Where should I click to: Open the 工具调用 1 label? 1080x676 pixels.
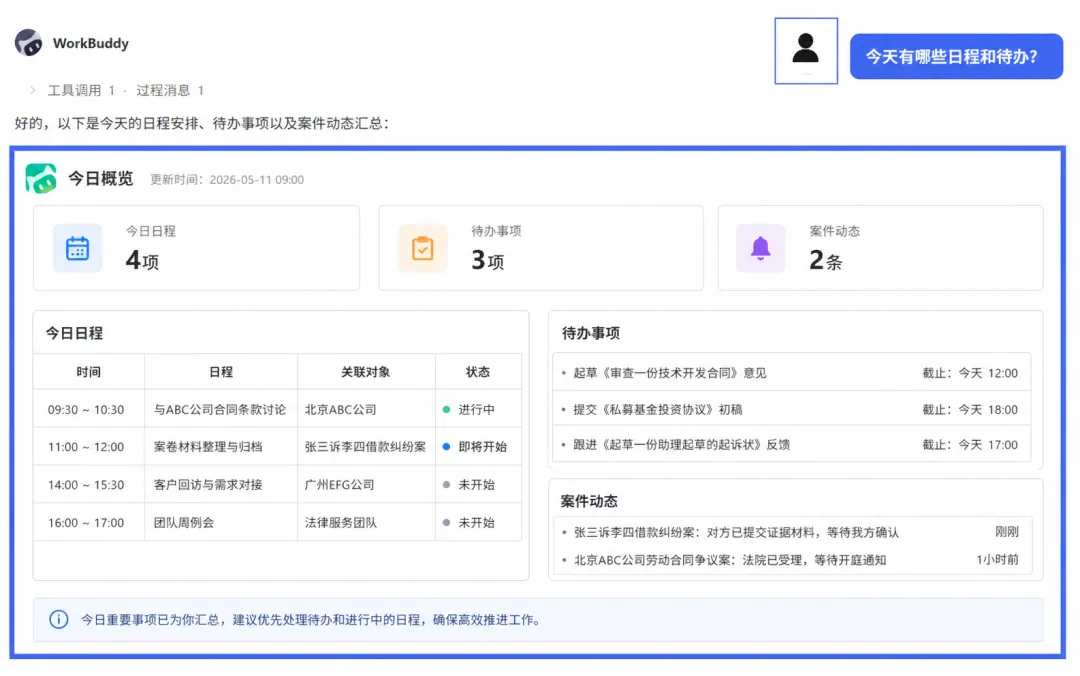coord(81,90)
